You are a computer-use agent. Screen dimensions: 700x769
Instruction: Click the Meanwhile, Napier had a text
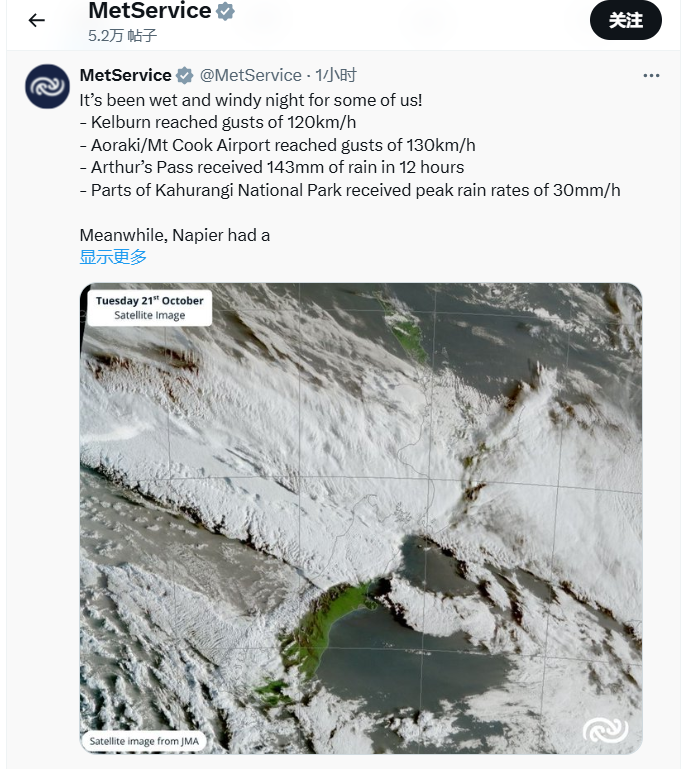[175, 235]
